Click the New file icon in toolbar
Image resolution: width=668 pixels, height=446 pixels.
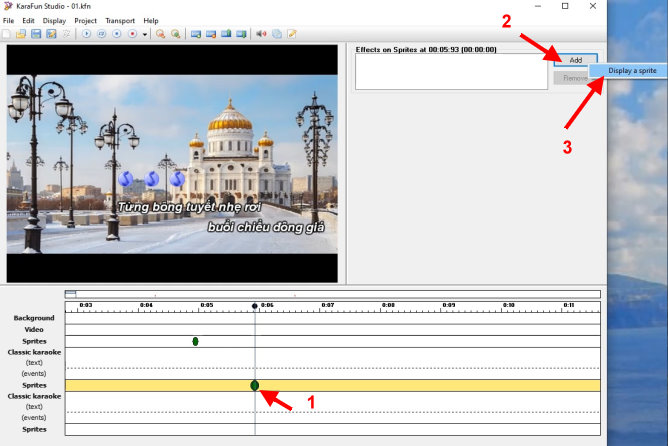(x=7, y=34)
